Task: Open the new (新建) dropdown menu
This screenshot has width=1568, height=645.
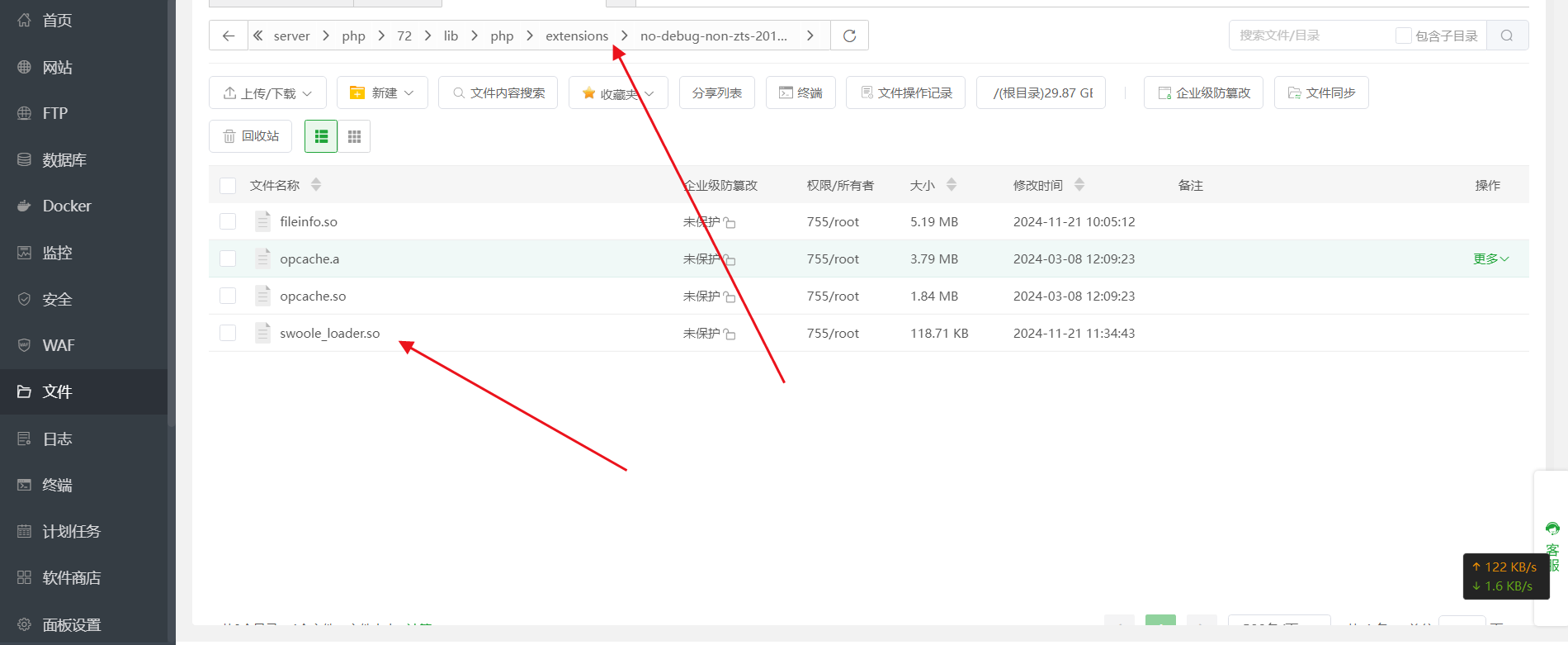Action: [382, 92]
